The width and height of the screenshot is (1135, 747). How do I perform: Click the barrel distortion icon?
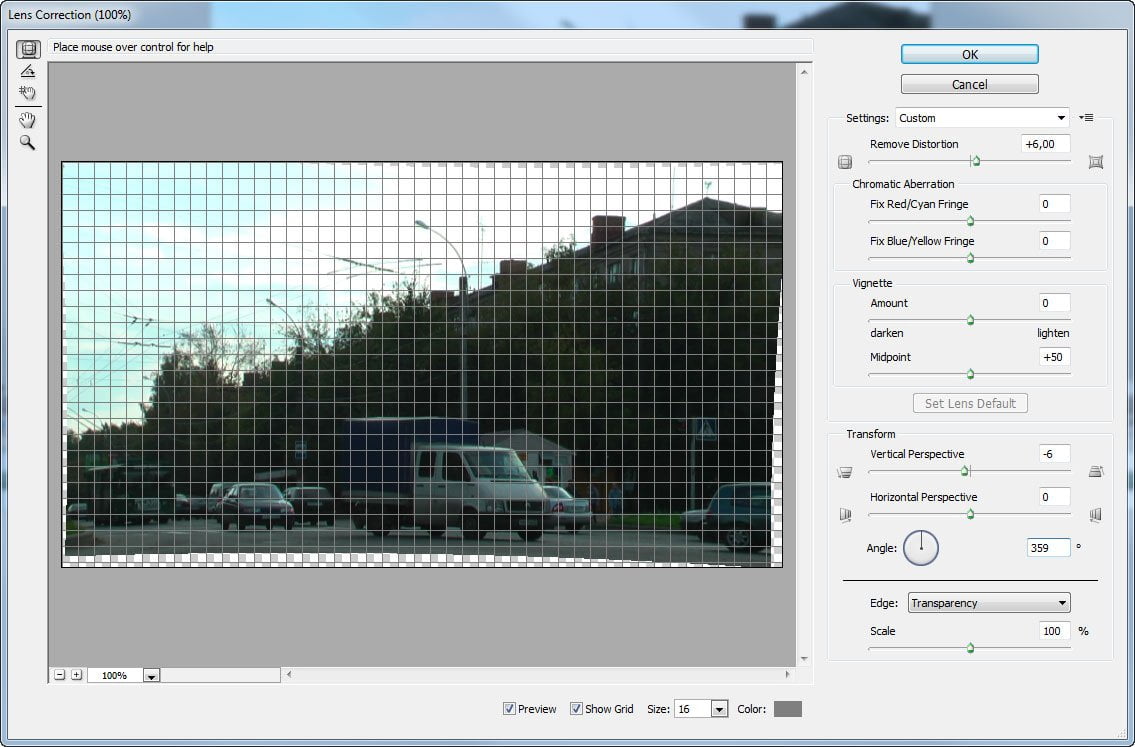coord(845,162)
